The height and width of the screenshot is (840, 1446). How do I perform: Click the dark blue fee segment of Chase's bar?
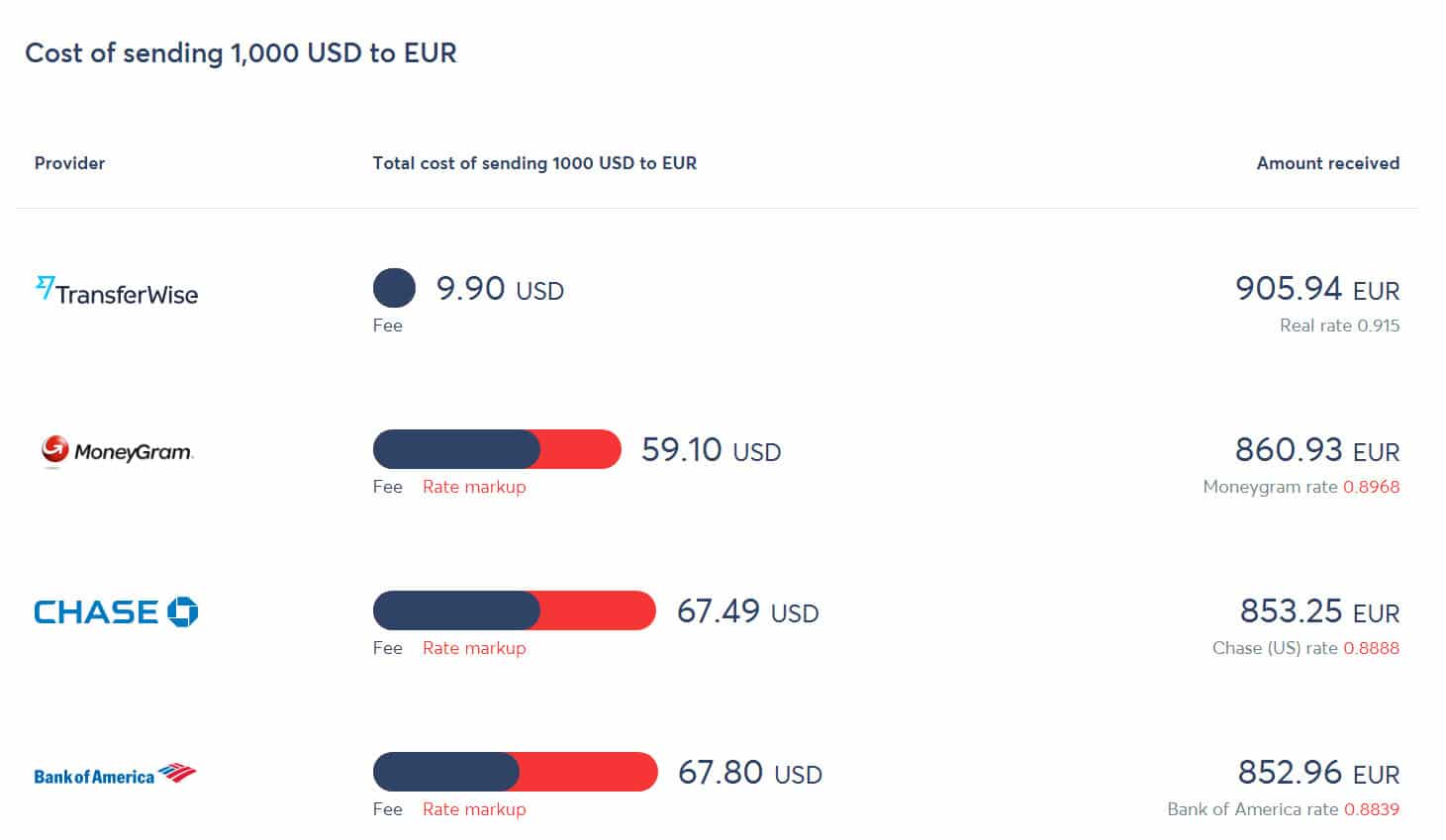click(455, 610)
